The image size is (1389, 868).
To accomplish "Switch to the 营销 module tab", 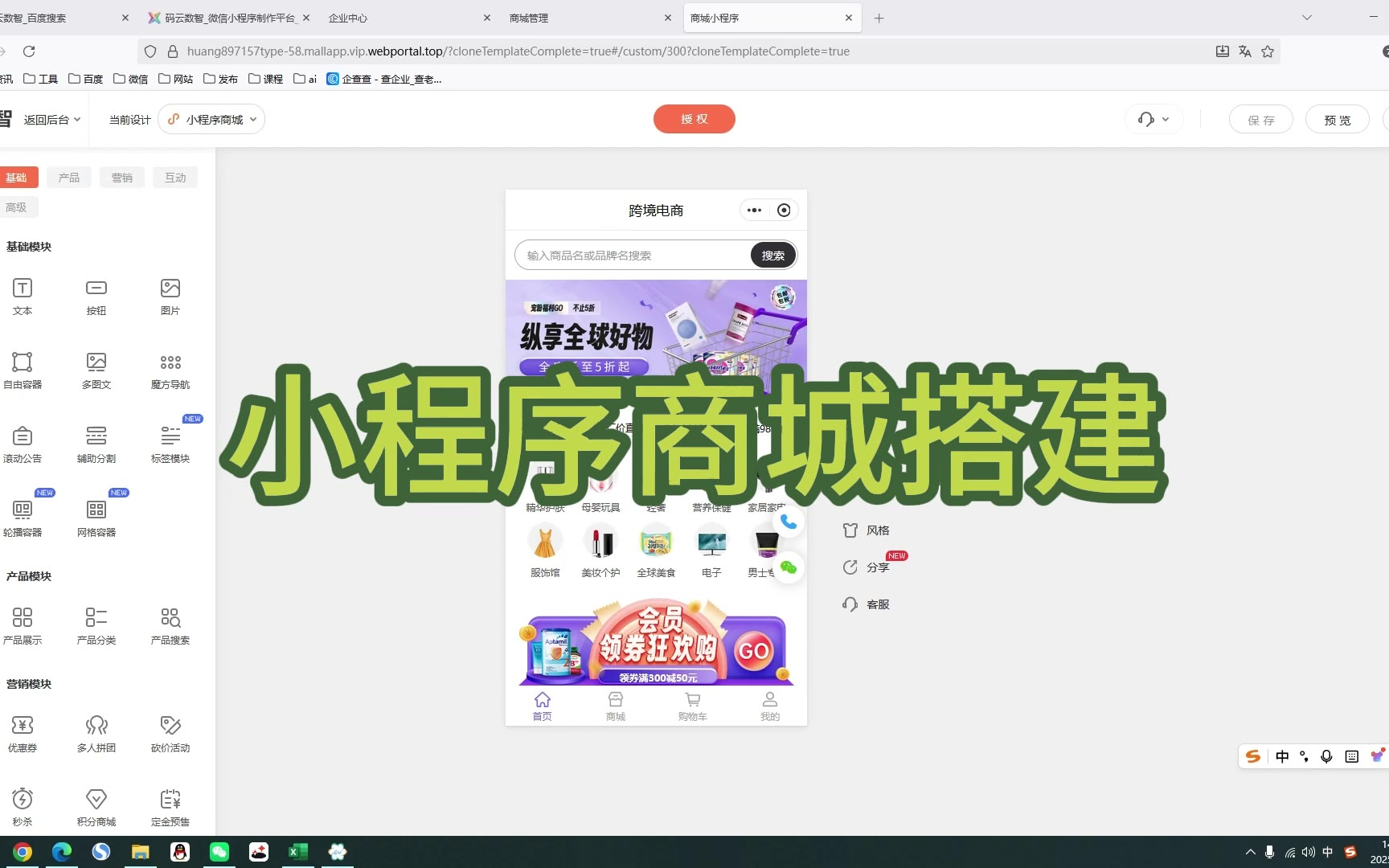I will pyautogui.click(x=122, y=178).
